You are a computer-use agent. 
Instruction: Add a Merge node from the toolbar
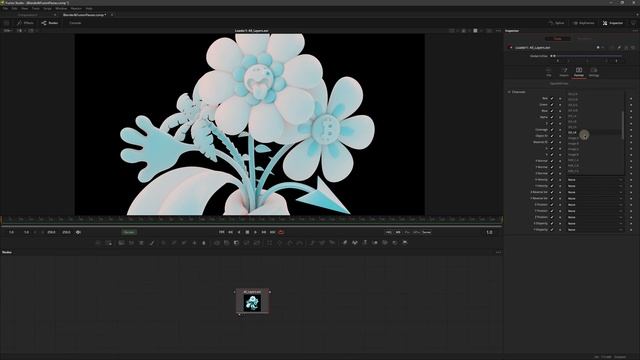217,243
